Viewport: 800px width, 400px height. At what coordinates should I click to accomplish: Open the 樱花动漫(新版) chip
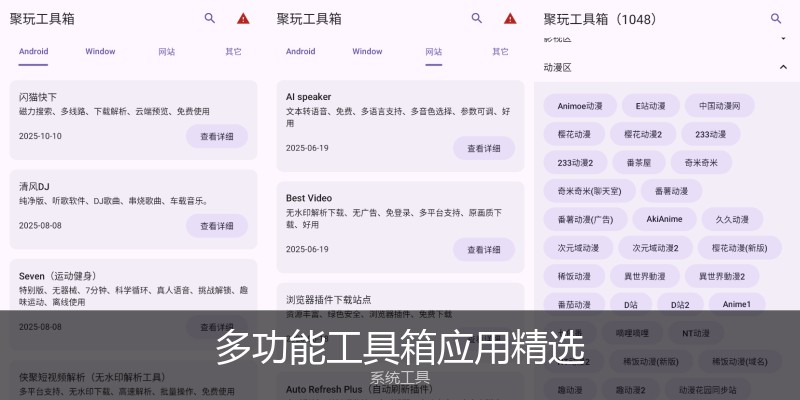pyautogui.click(x=739, y=248)
